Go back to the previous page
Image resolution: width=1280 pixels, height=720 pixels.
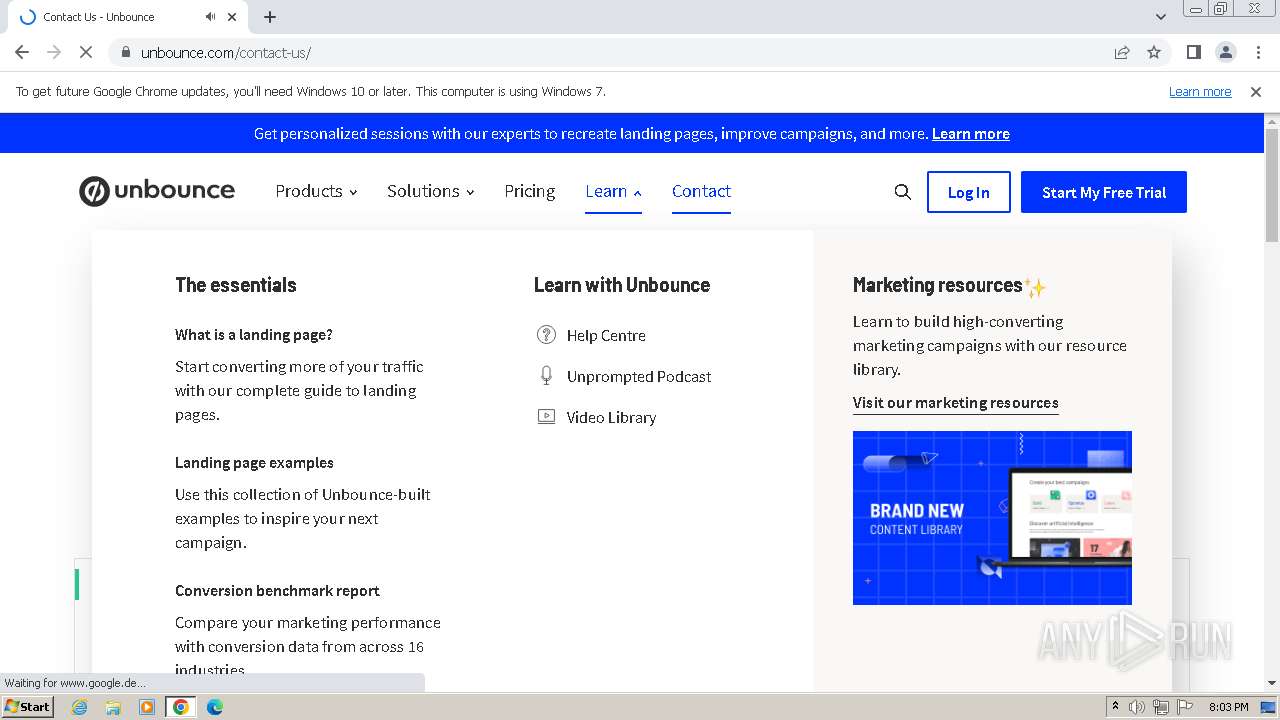pyautogui.click(x=22, y=52)
